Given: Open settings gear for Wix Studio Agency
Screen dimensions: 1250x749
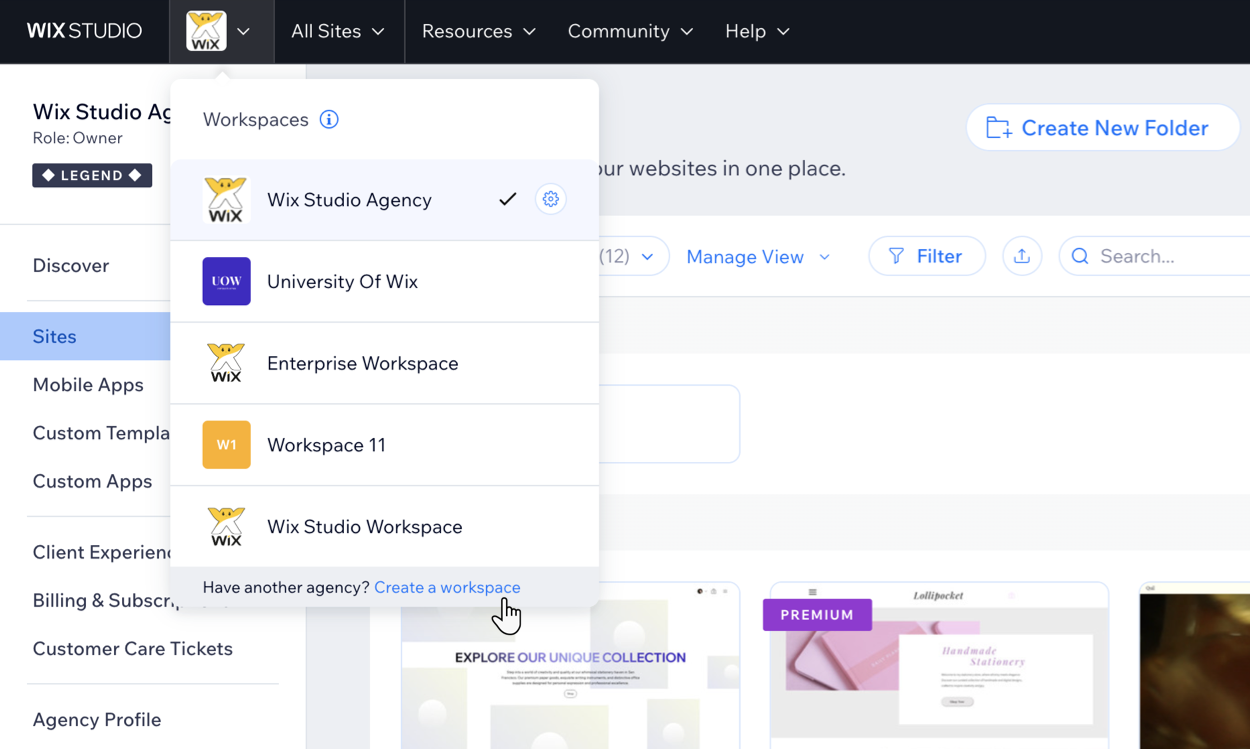Looking at the screenshot, I should [x=550, y=199].
